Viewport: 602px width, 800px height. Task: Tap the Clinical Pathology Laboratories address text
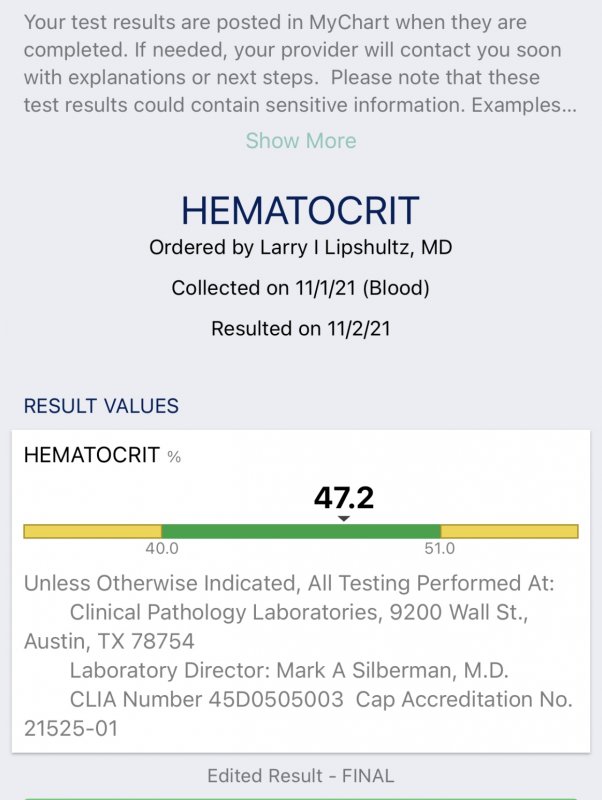[x=276, y=627]
